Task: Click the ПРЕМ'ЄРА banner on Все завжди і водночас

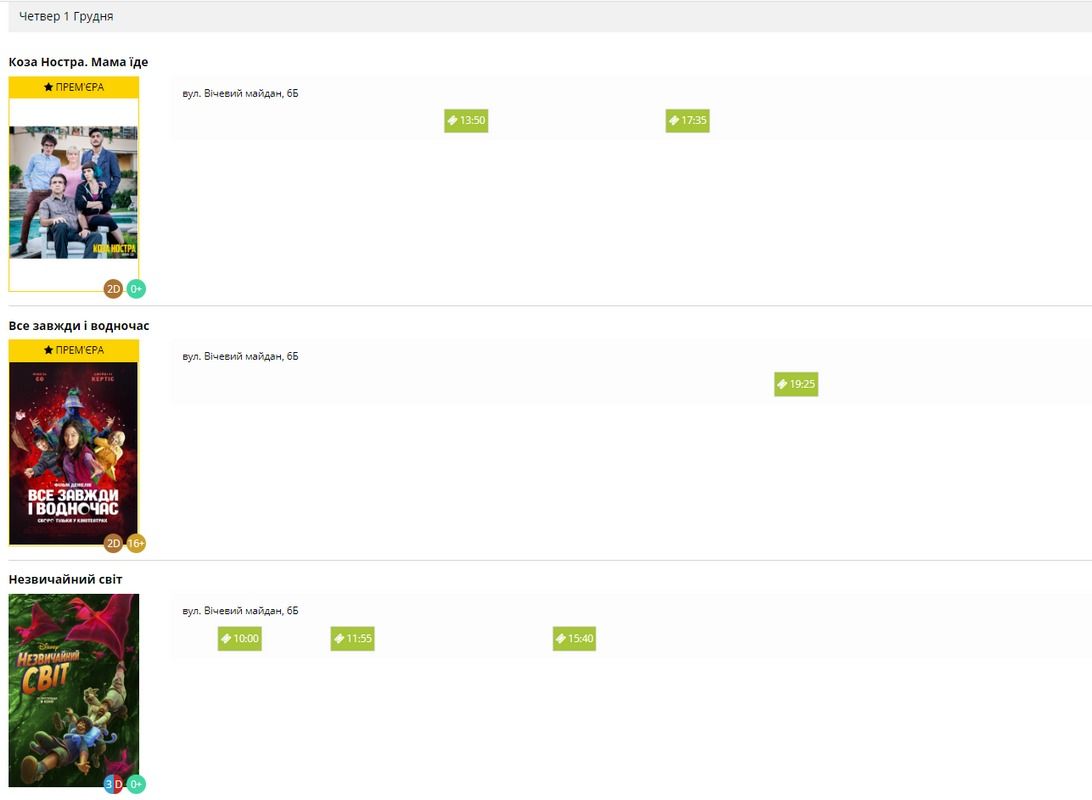Action: (x=74, y=350)
